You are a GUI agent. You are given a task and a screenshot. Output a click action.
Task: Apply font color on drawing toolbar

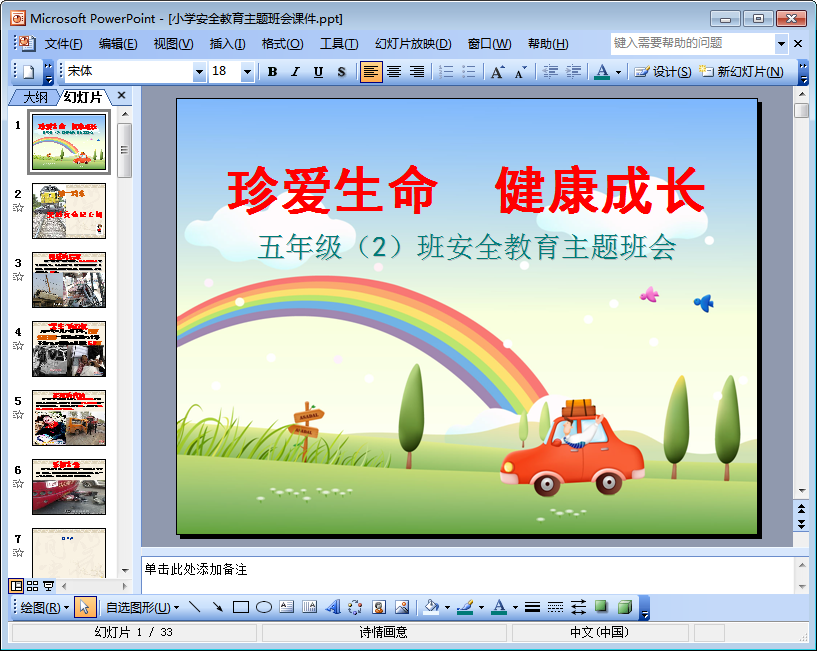tap(499, 607)
